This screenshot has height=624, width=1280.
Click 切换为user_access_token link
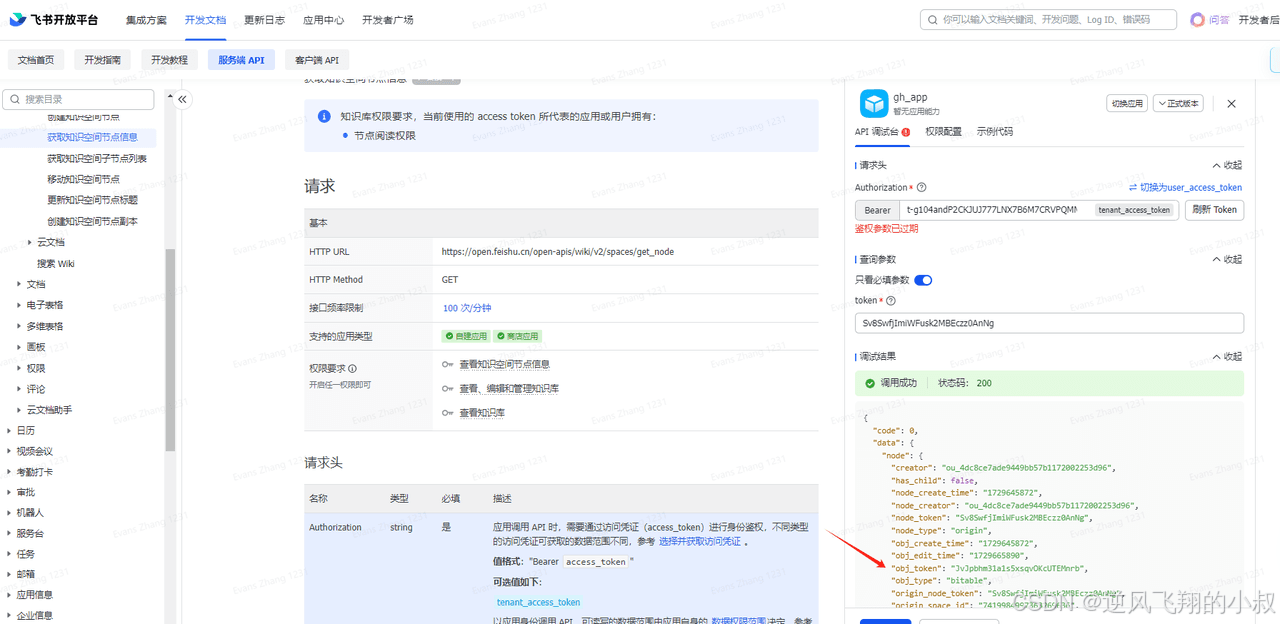[1185, 187]
